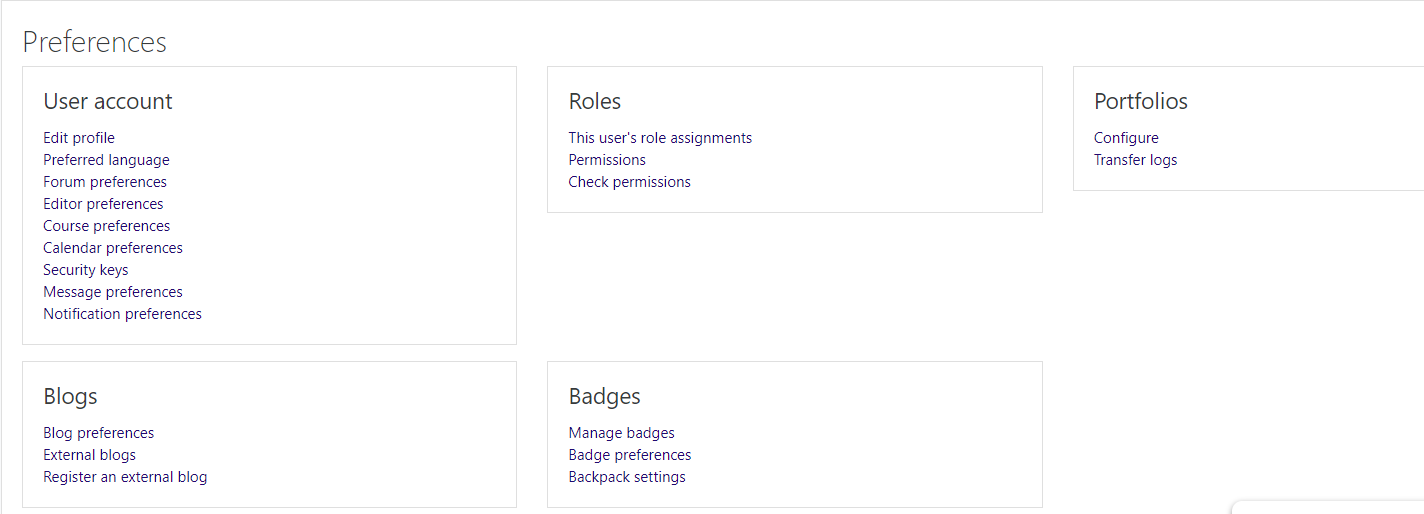
Task: Open Security keys page
Action: click(x=86, y=270)
